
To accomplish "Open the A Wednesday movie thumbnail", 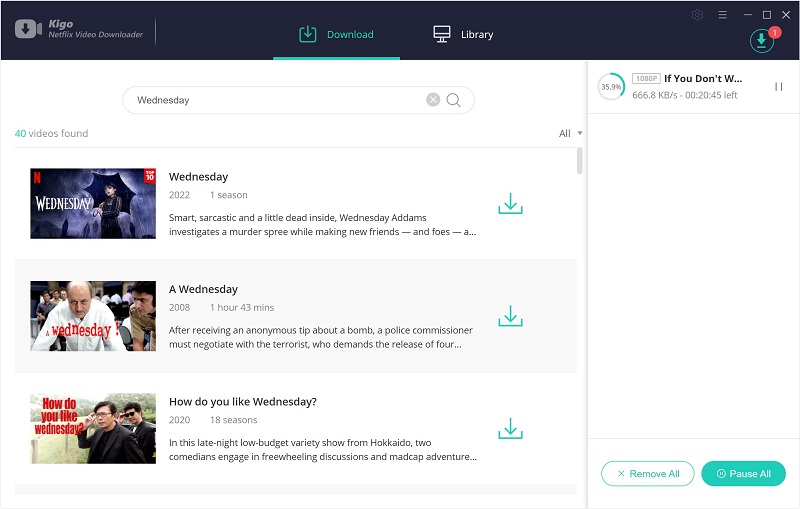I will click(x=93, y=316).
